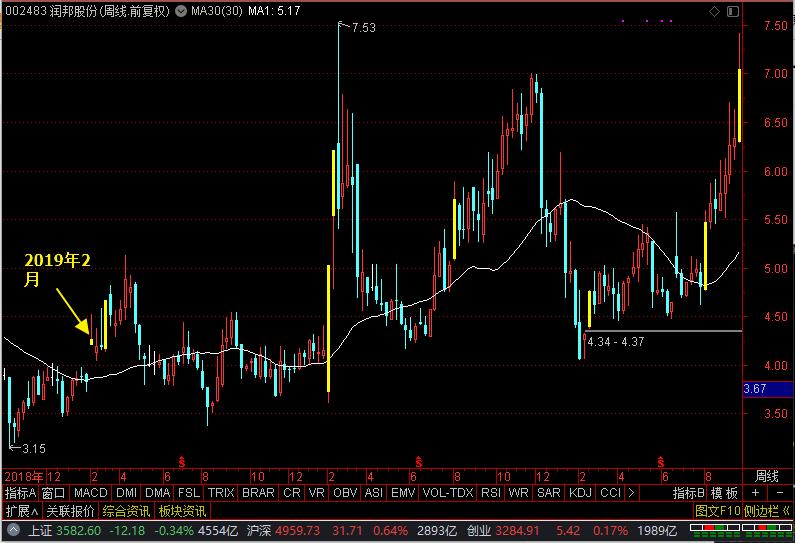795x543 pixels.
Task: Click the 指标A button
Action: [x=20, y=493]
